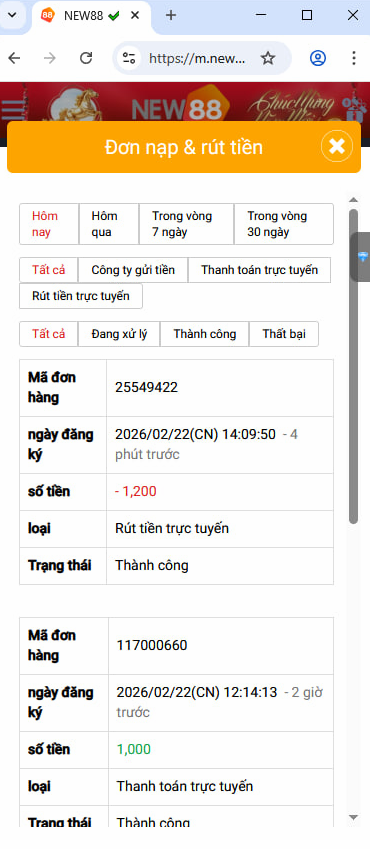Minimize the browser window
The width and height of the screenshot is (370, 849).
point(261,15)
